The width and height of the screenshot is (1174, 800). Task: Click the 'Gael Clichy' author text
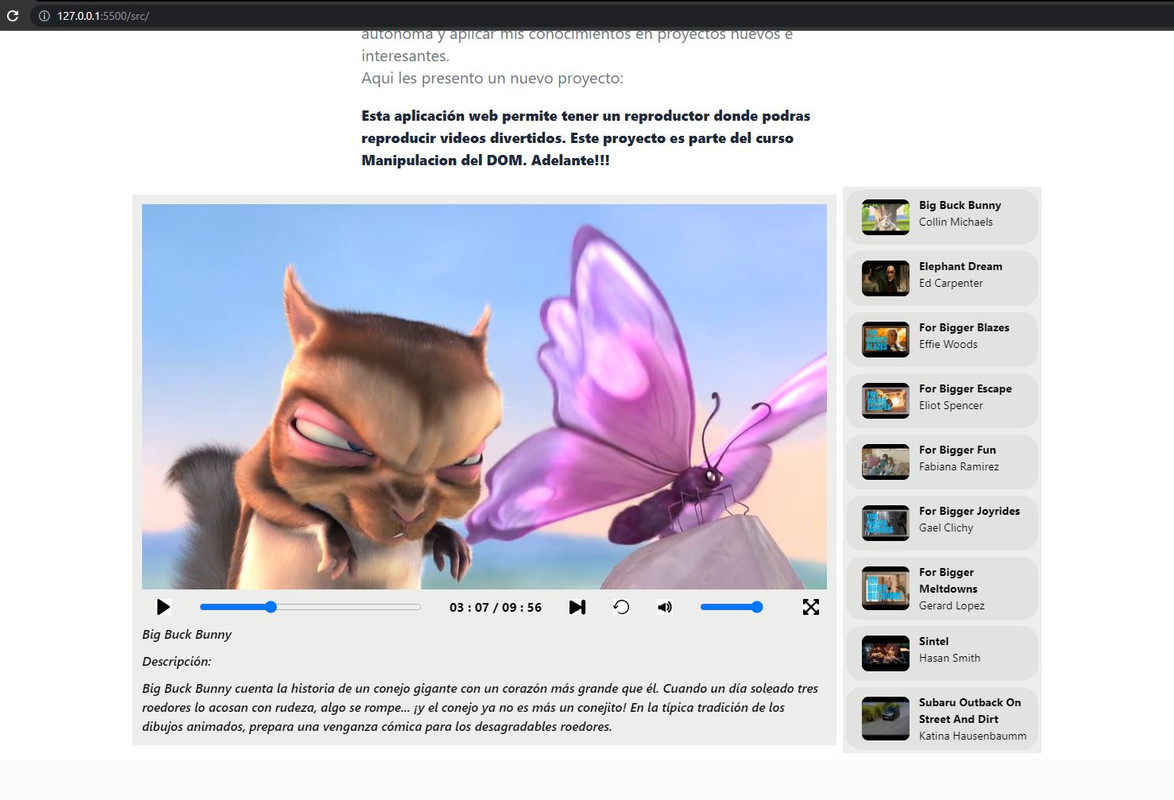pyautogui.click(x=946, y=528)
